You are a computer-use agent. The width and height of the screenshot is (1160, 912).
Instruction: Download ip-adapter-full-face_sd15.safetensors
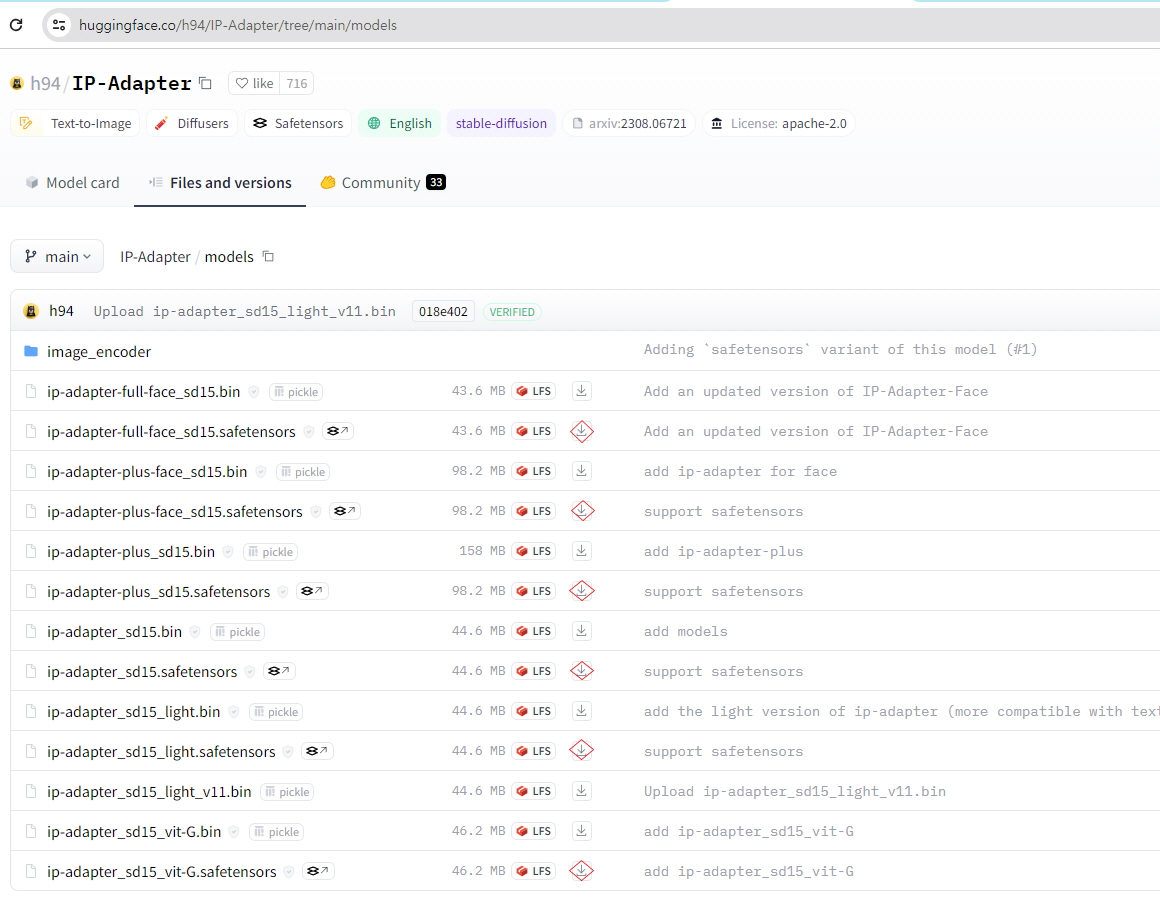click(581, 431)
